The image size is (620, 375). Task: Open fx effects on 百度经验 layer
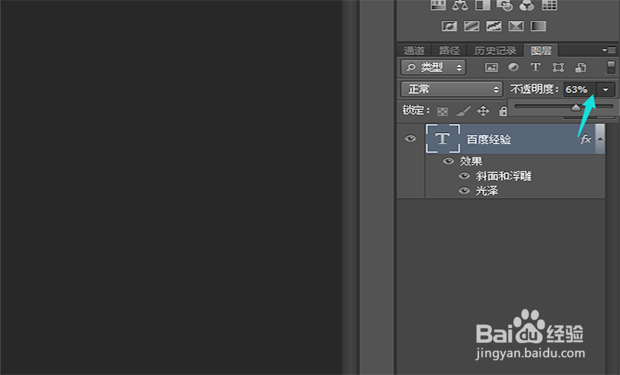pyautogui.click(x=586, y=139)
